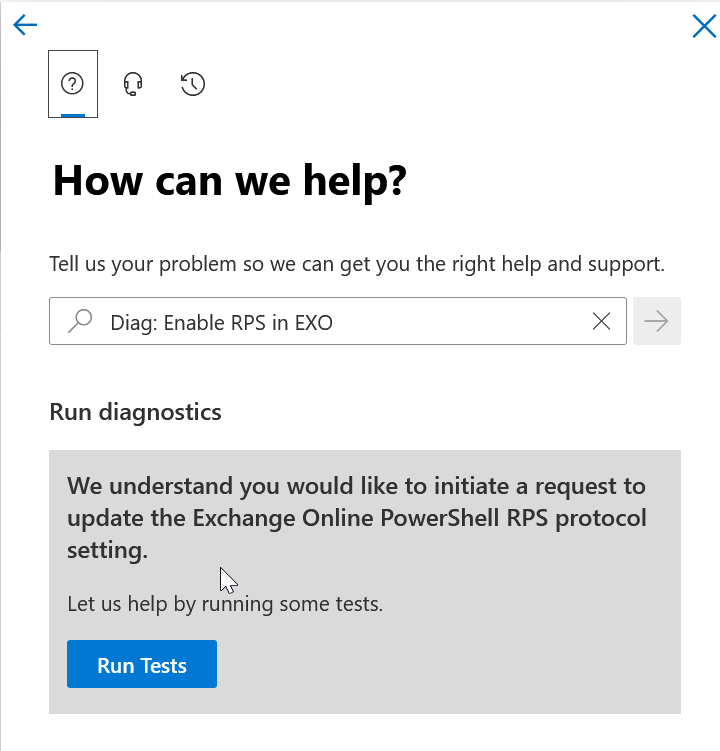
Task: Focus the Diag: Enable RPS in EXO field
Action: (x=338, y=321)
